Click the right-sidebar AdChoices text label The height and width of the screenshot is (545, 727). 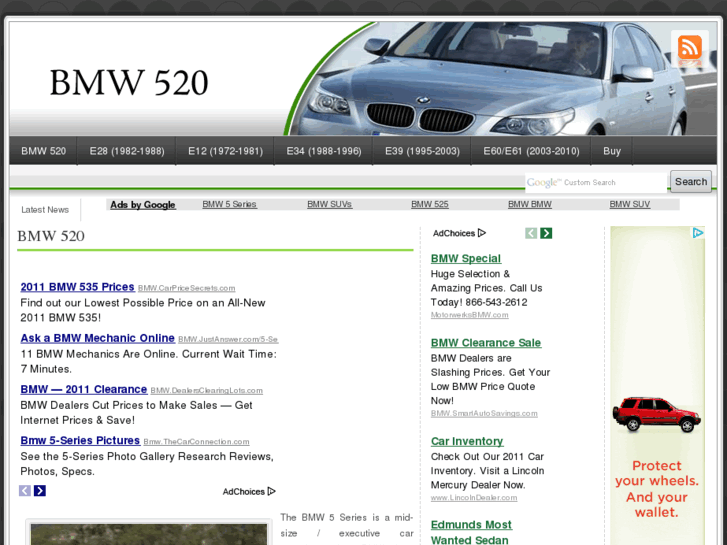point(454,233)
